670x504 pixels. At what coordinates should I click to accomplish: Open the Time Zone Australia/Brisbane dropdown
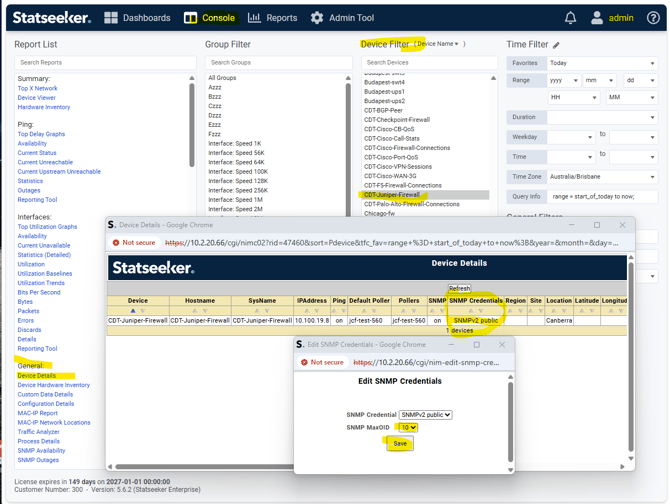(x=602, y=177)
